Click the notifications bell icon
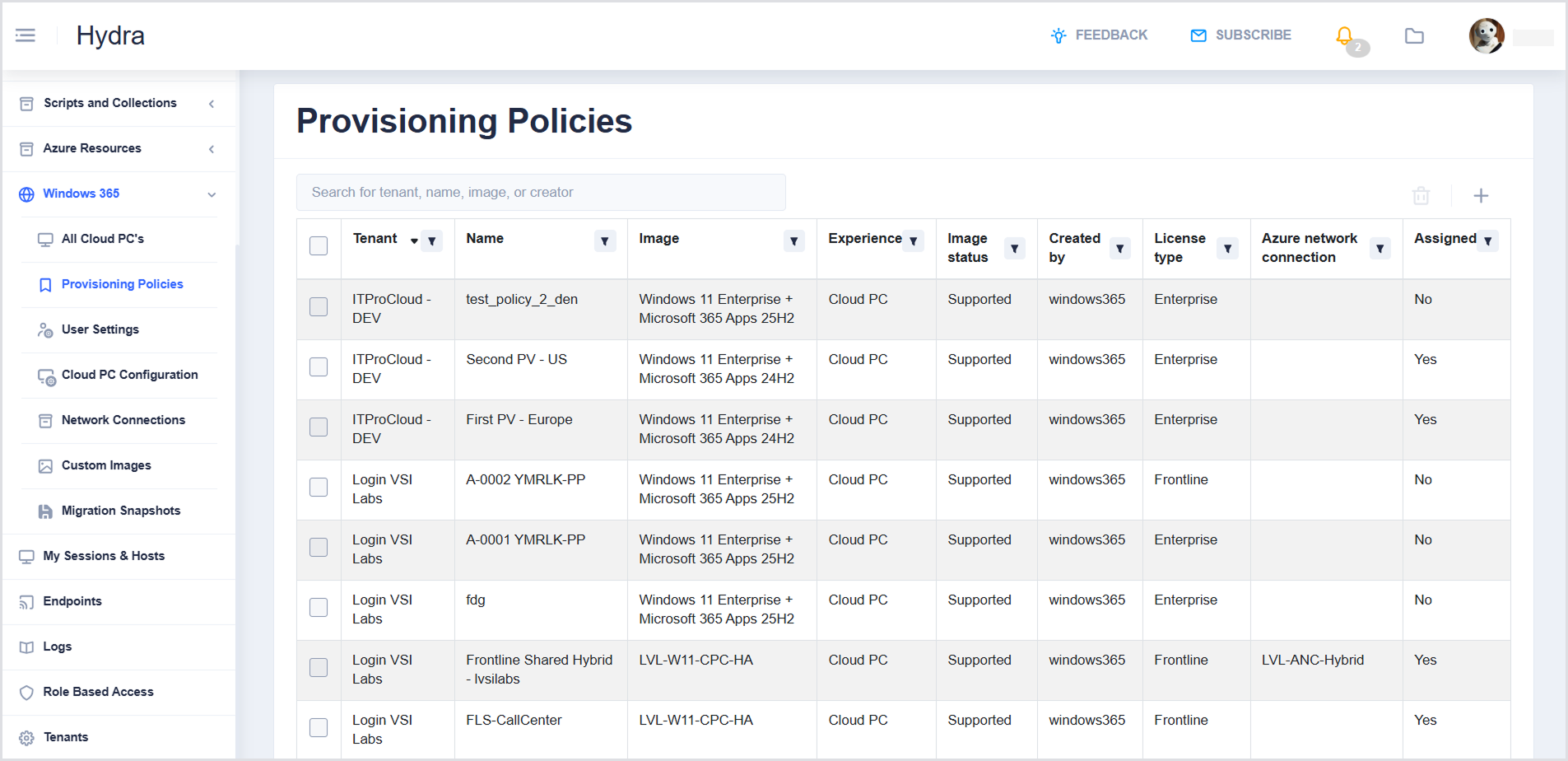Viewport: 1568px width, 761px height. coord(1344,35)
